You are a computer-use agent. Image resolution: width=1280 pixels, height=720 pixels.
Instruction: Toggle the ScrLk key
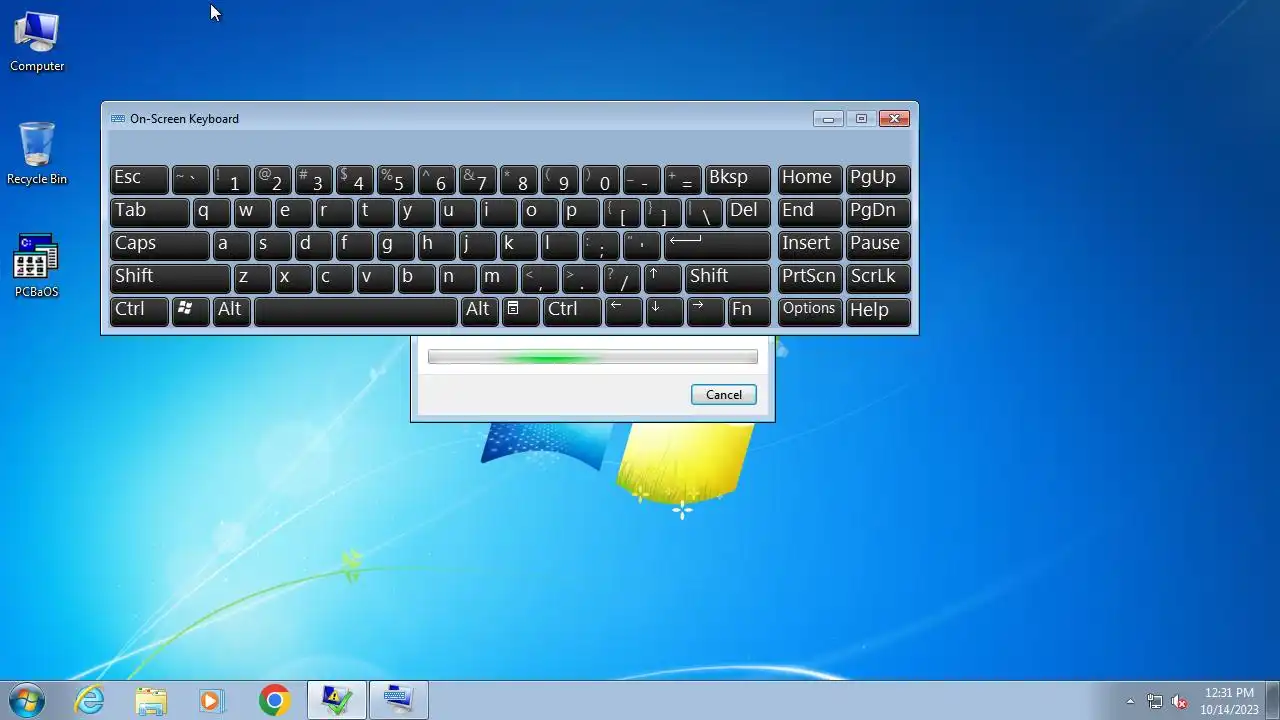click(x=878, y=277)
